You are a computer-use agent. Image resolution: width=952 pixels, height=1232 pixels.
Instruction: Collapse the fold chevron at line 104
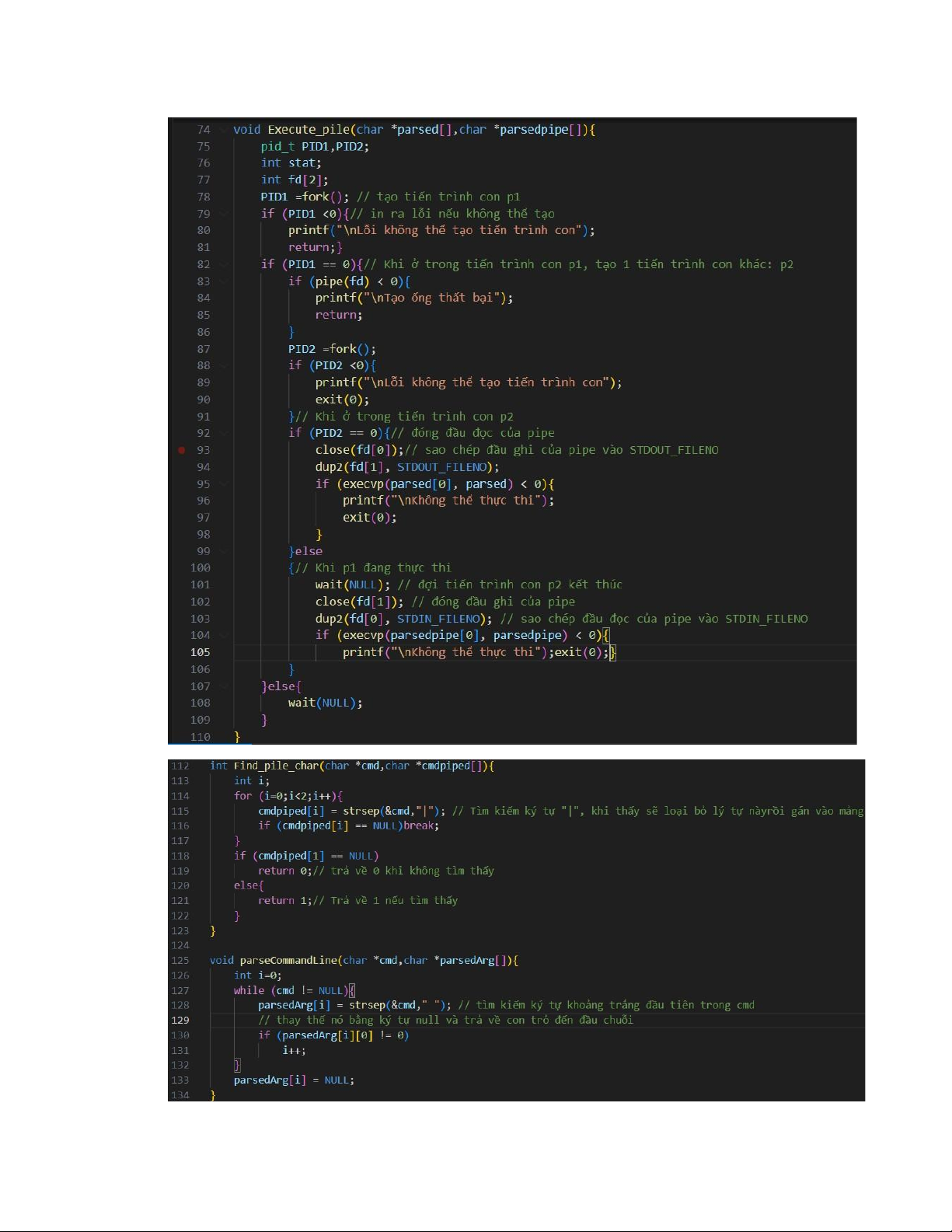pos(224,635)
